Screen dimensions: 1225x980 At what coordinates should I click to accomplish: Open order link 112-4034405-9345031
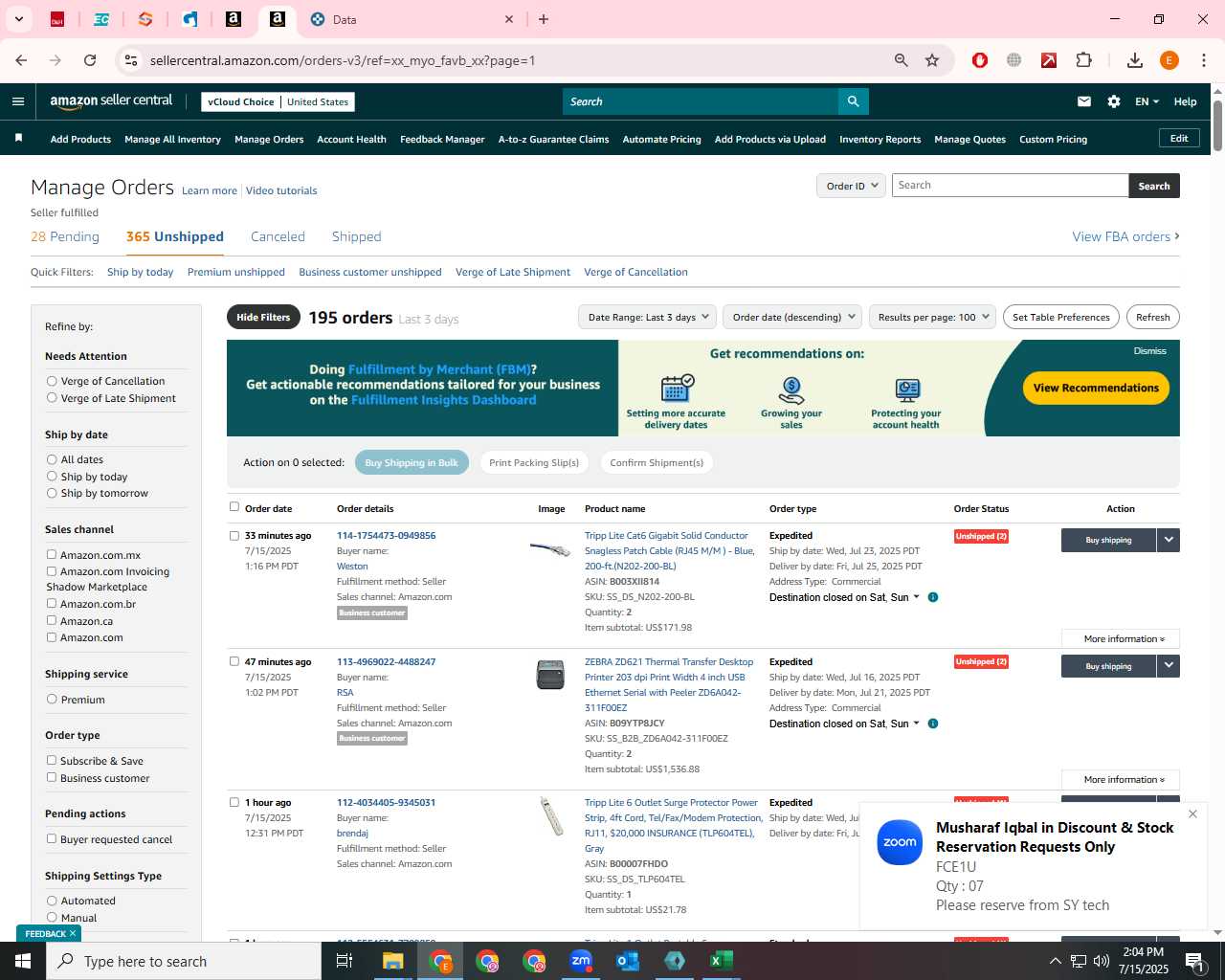click(386, 802)
